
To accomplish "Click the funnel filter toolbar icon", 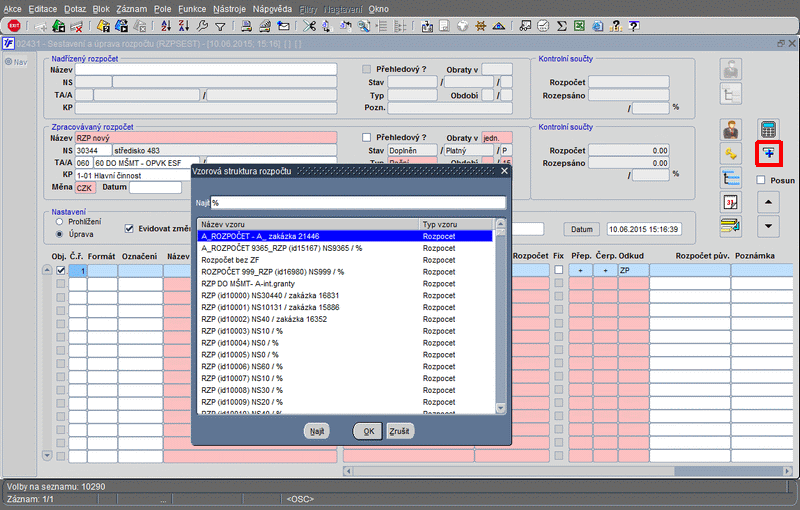I will coord(219,25).
